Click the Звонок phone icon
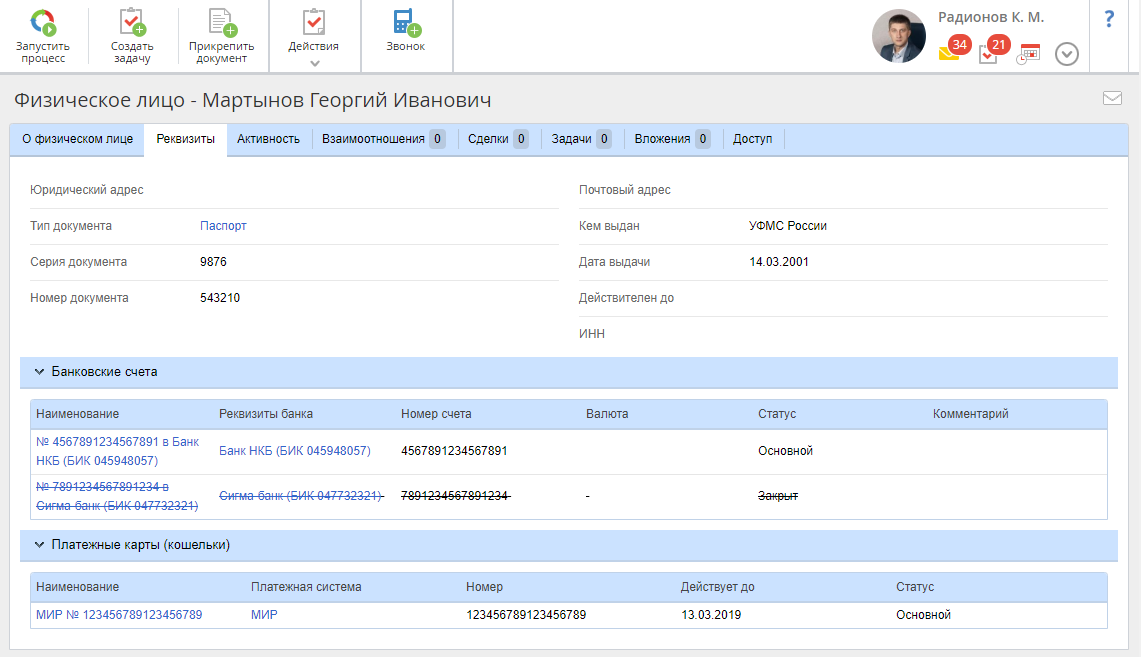The image size is (1141, 657). coord(405,22)
